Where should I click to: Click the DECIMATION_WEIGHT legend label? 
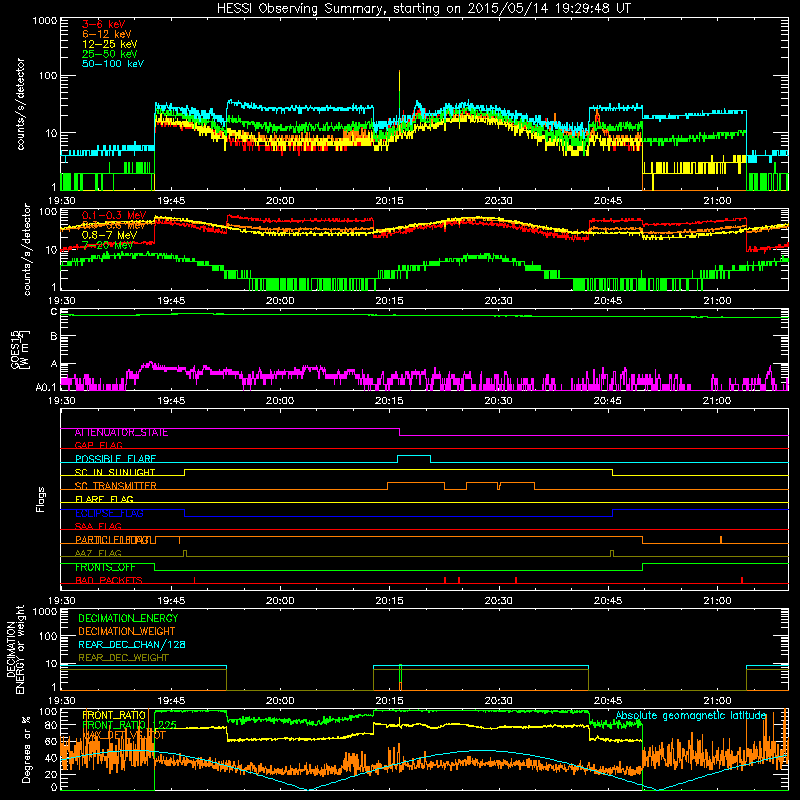pyautogui.click(x=127, y=631)
